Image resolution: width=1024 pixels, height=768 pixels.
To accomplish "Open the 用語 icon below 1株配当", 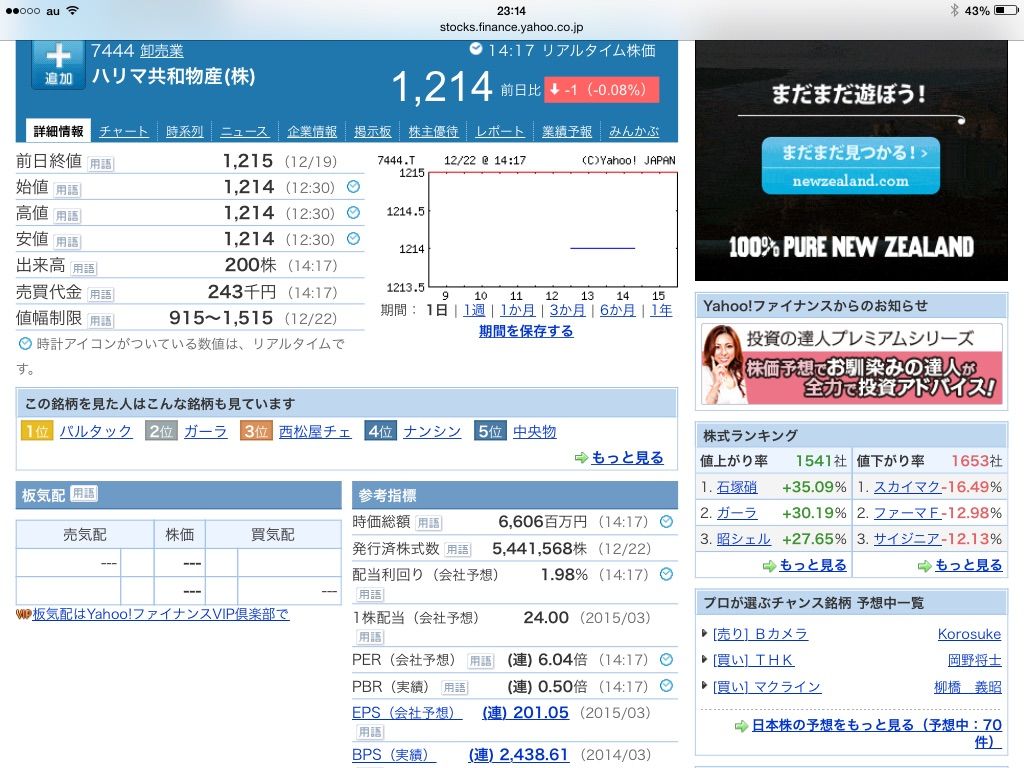I will pos(370,637).
